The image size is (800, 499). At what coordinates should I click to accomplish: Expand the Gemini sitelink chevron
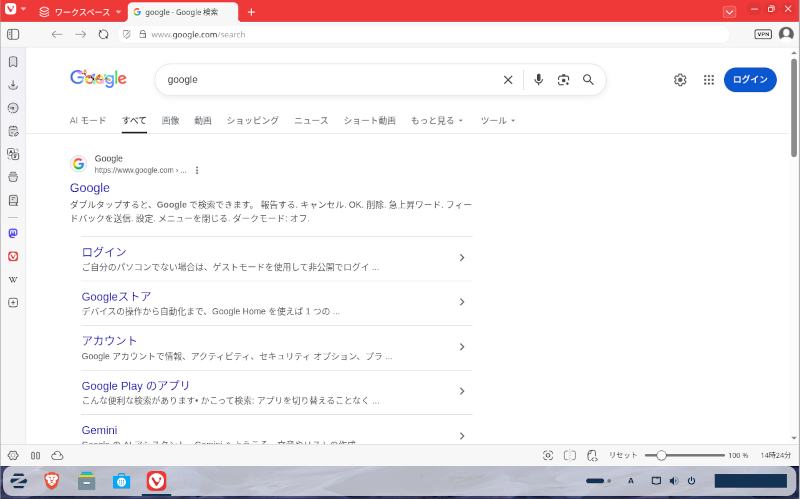[x=462, y=436]
